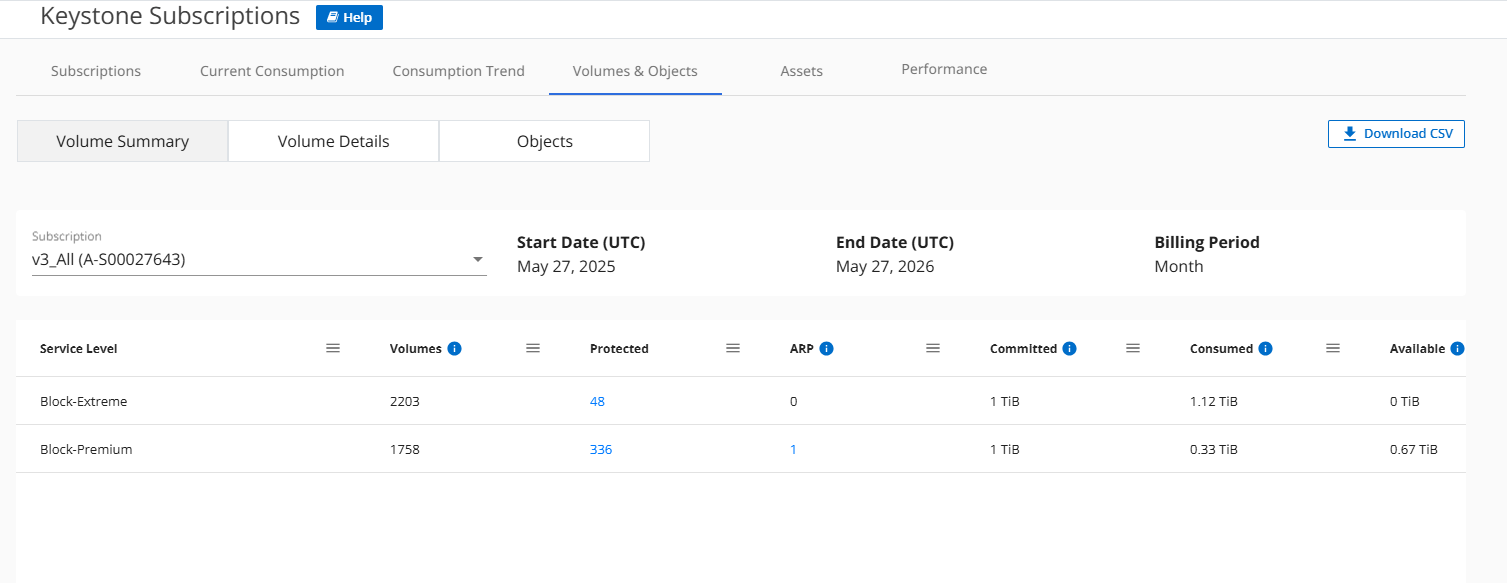The height and width of the screenshot is (583, 1507).
Task: Click the Volumes column info icon
Action: pos(455,349)
